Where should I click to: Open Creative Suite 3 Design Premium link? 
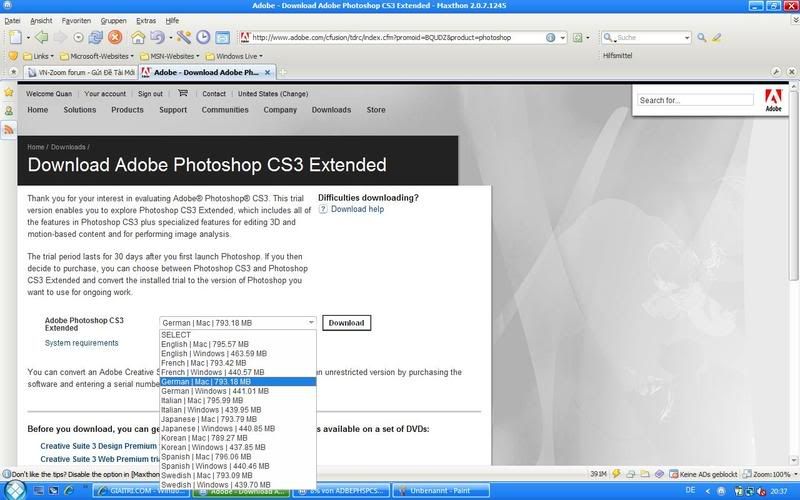point(98,446)
